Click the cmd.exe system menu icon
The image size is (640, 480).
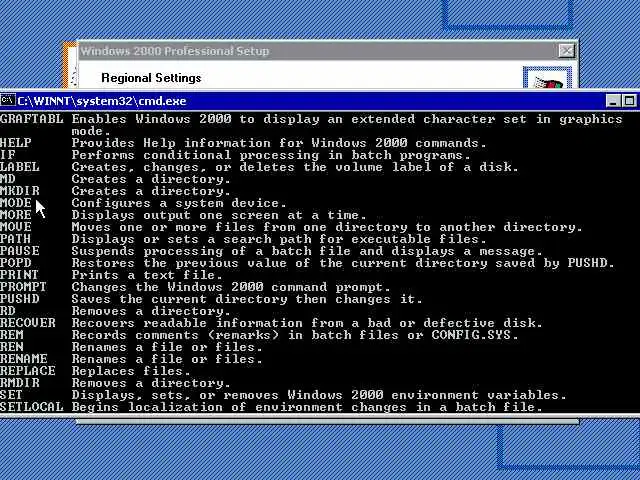pyautogui.click(x=8, y=100)
